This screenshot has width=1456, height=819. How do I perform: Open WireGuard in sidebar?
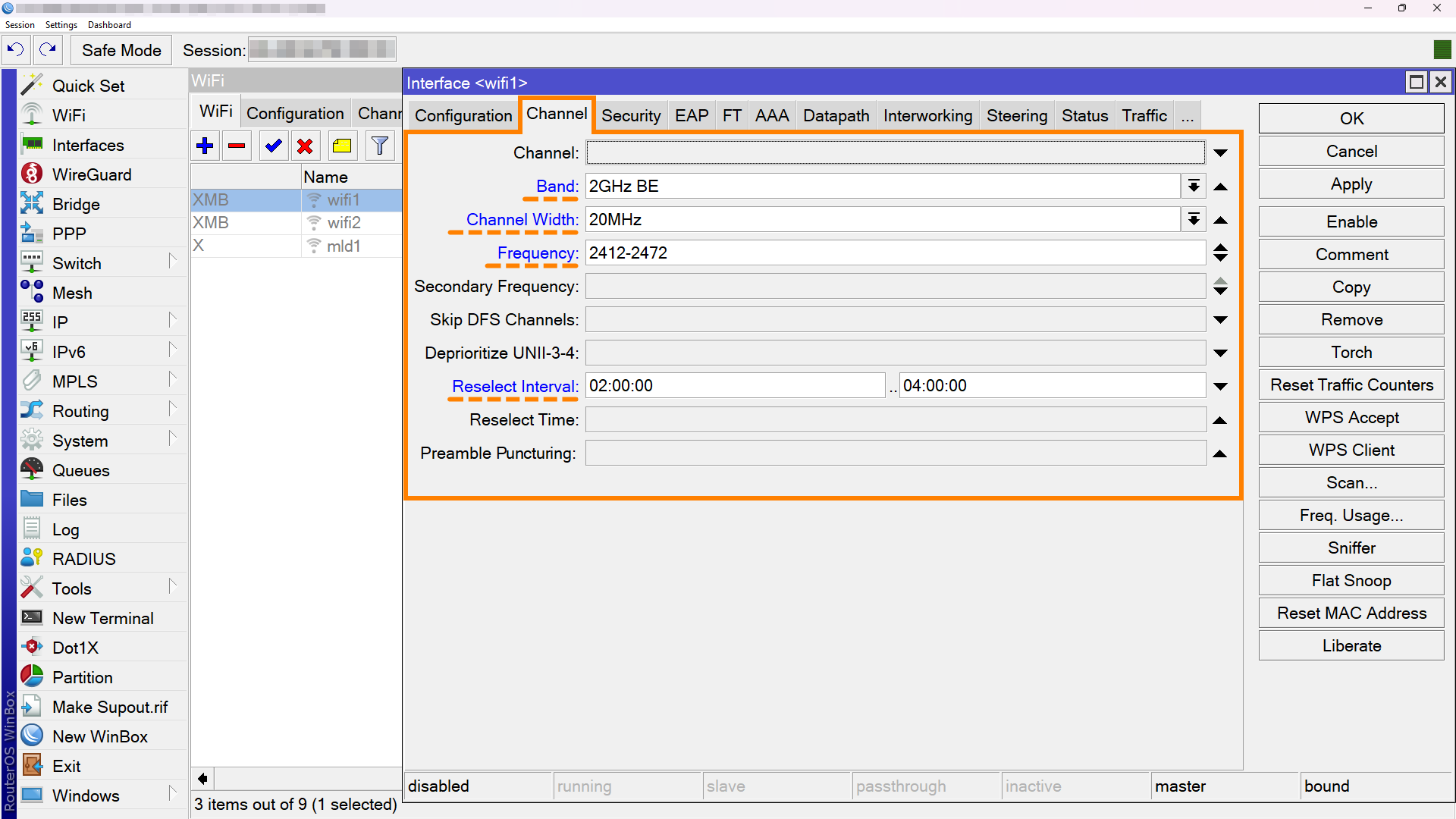click(102, 174)
